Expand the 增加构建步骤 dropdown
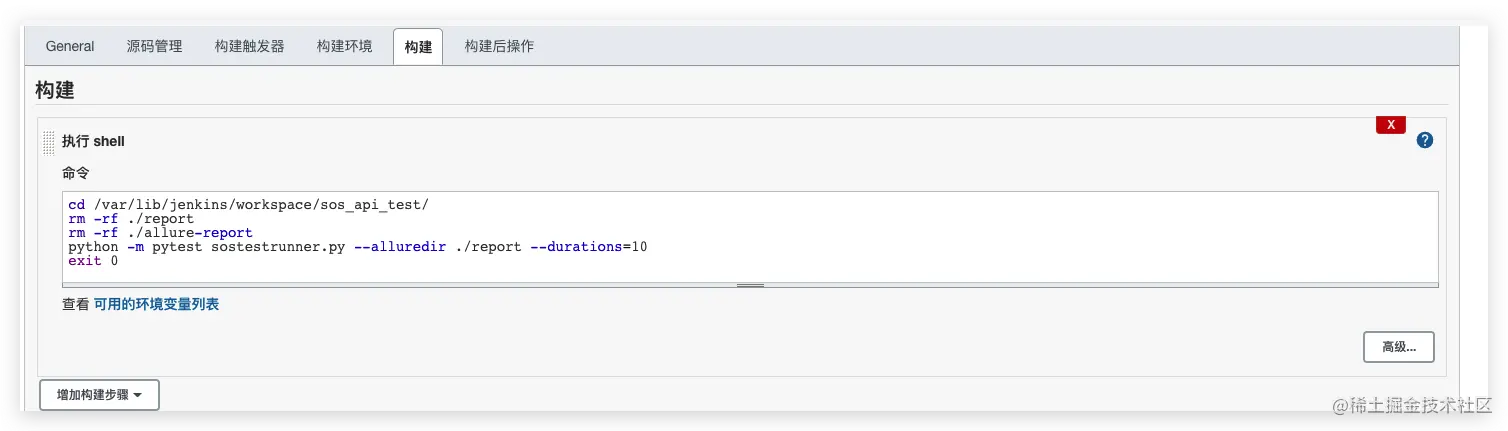This screenshot has width=1508, height=431. pyautogui.click(x=99, y=395)
